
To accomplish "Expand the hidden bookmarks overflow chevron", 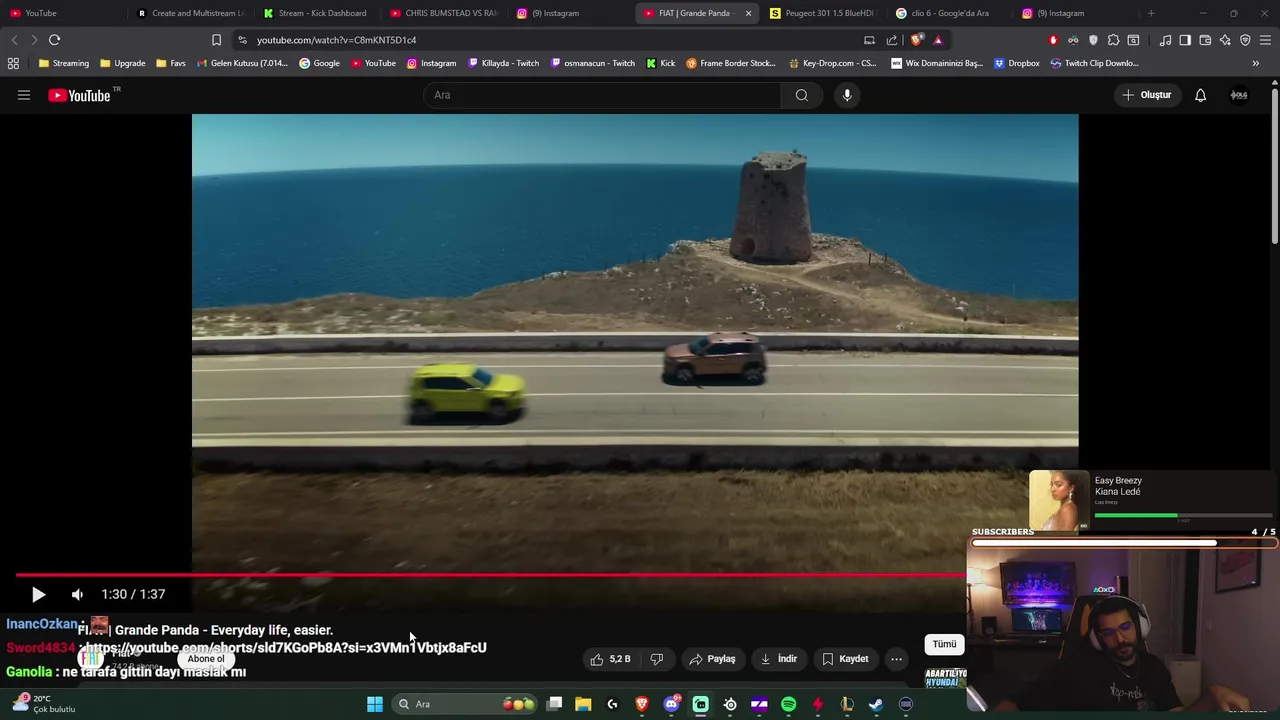I will pyautogui.click(x=1255, y=63).
